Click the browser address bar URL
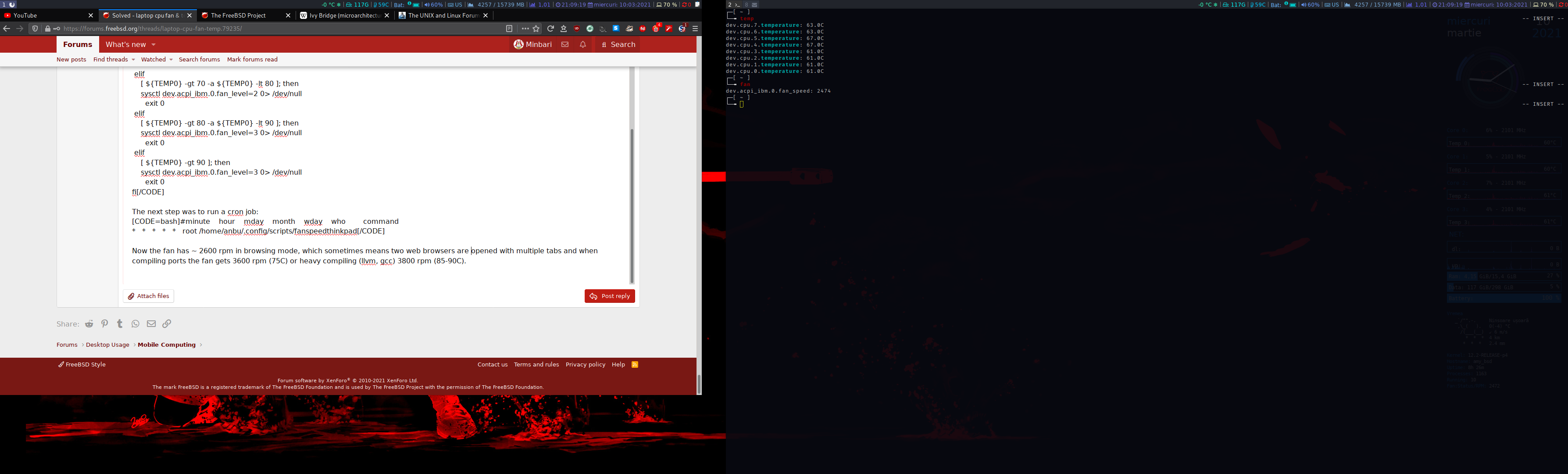The width and height of the screenshot is (1568, 474). pyautogui.click(x=152, y=29)
